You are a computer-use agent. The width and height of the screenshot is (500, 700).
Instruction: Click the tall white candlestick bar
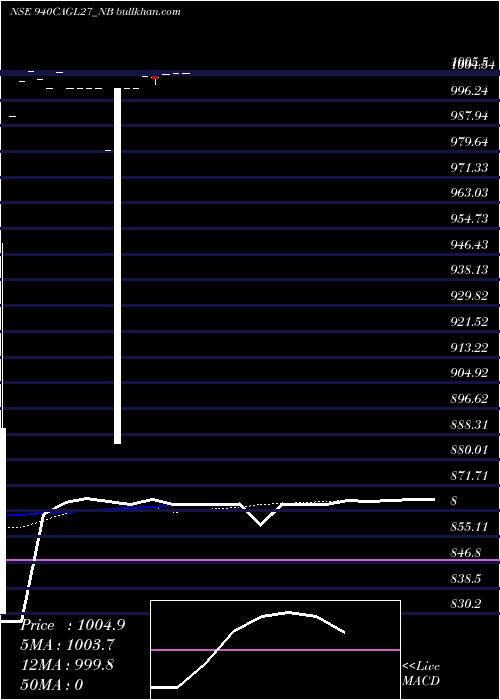(x=117, y=266)
